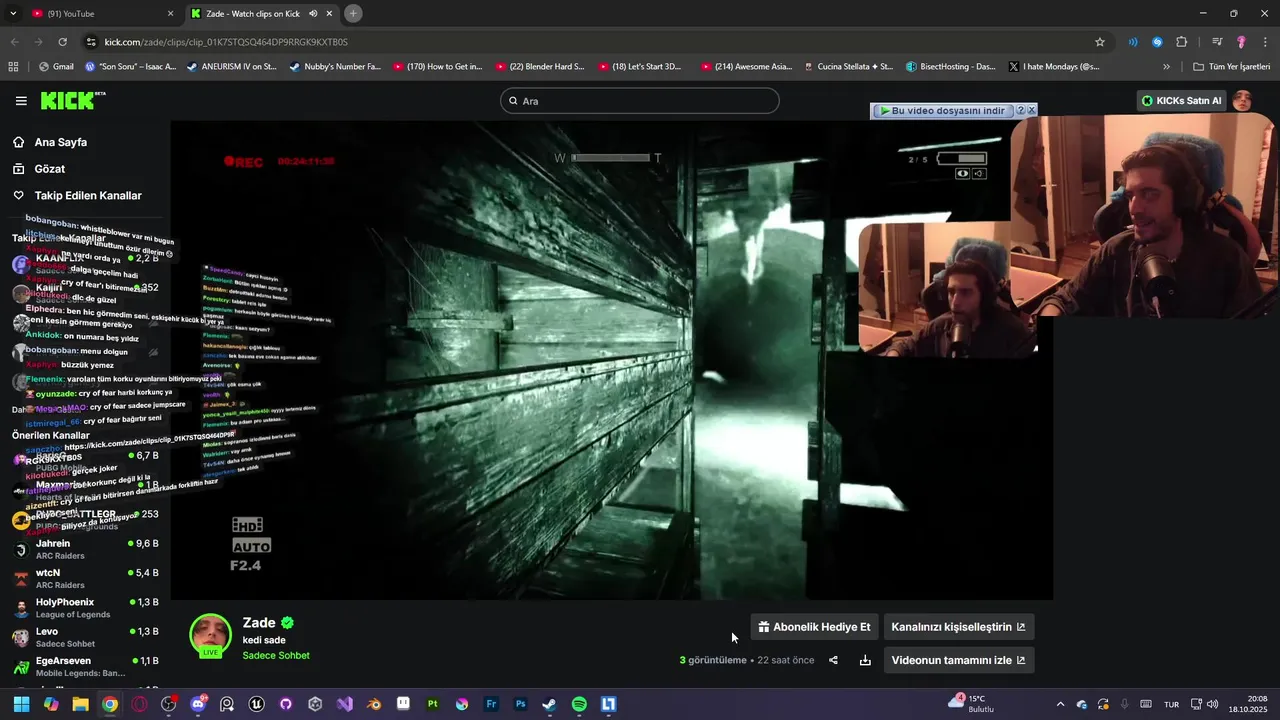The image size is (1280, 720).
Task: Click the Bu video dosyasını indir button
Action: pyautogui.click(x=942, y=110)
